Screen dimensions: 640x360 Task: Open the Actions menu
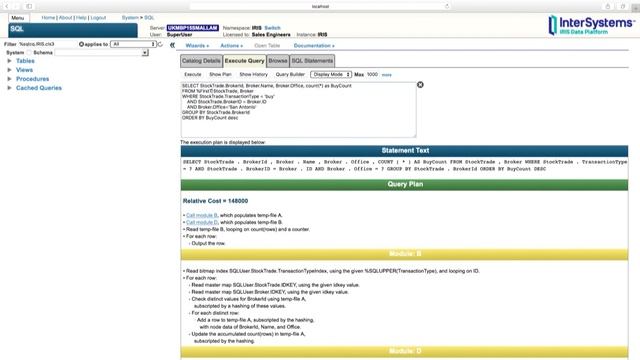(231, 46)
